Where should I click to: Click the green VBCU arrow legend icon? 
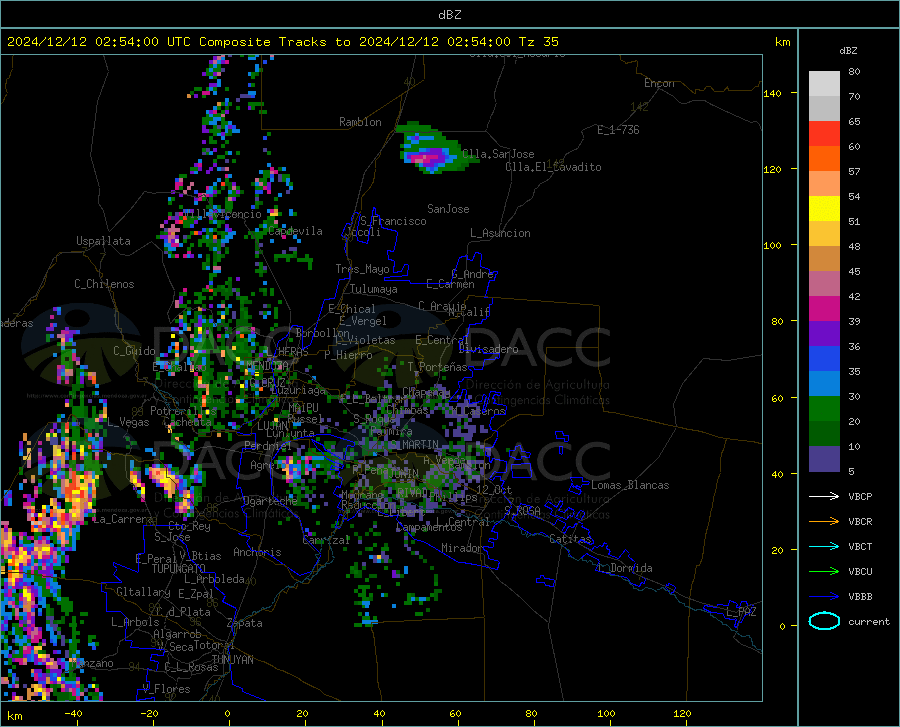pyautogui.click(x=824, y=571)
